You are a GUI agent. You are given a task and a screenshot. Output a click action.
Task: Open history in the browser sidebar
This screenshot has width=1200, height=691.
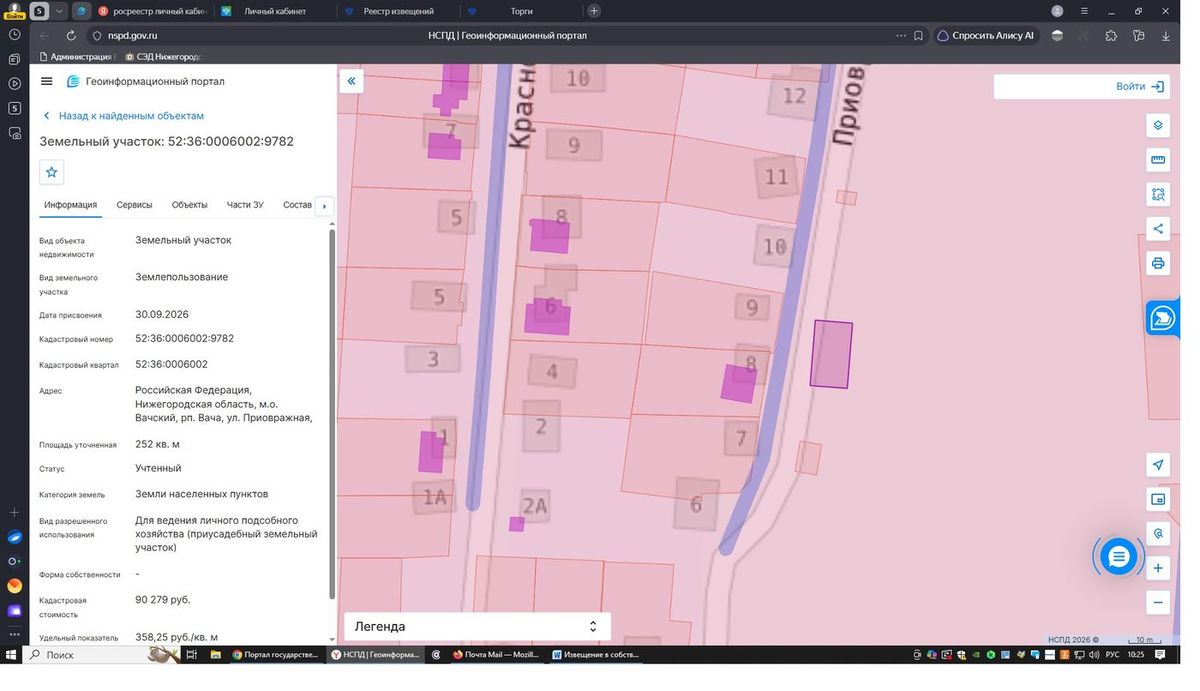(14, 34)
